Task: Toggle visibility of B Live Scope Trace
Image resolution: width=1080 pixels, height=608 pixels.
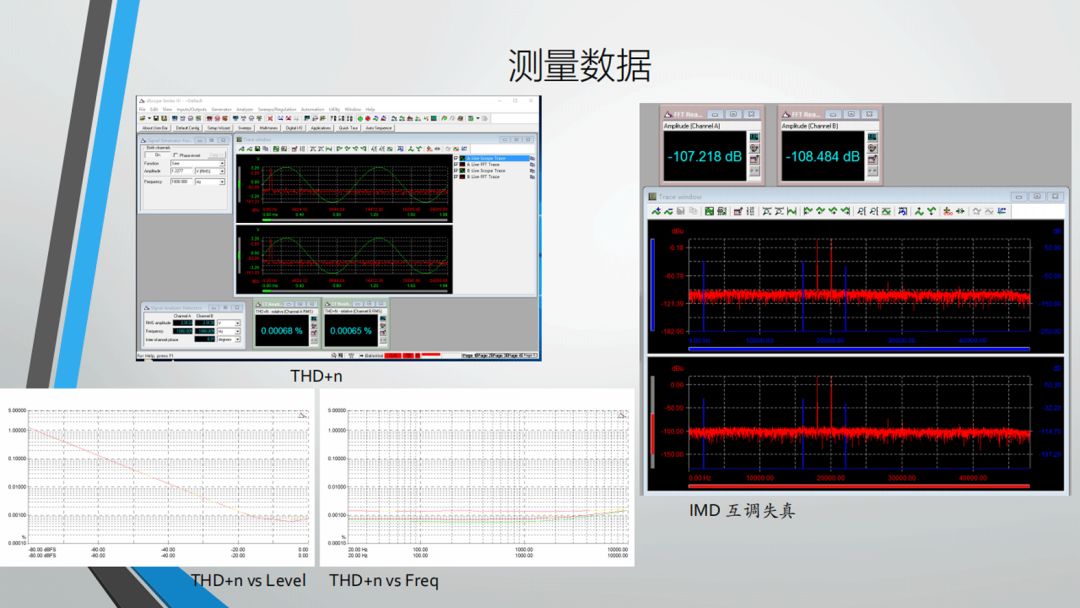Action: tap(457, 171)
